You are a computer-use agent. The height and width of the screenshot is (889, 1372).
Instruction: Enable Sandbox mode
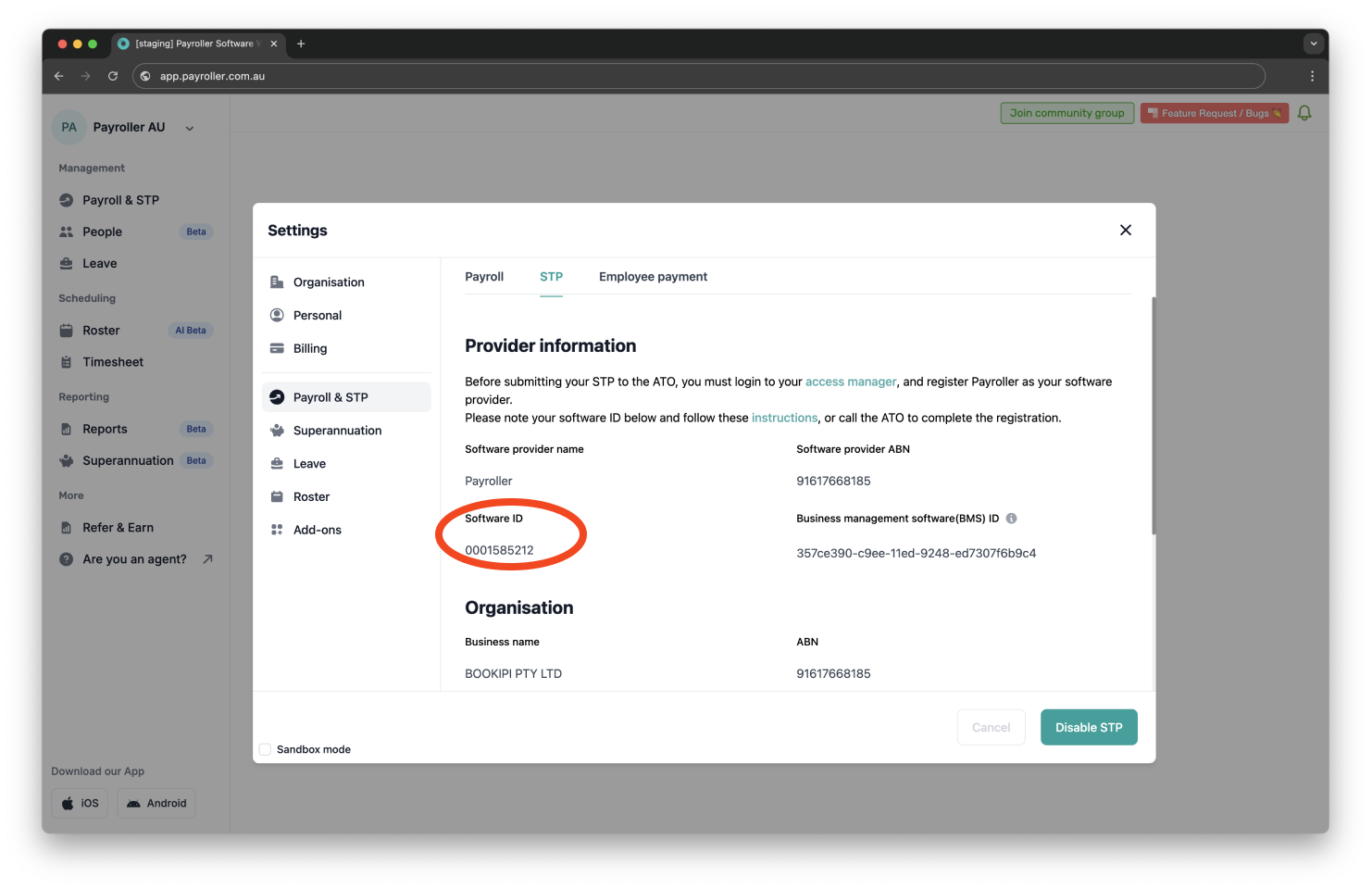pos(265,749)
